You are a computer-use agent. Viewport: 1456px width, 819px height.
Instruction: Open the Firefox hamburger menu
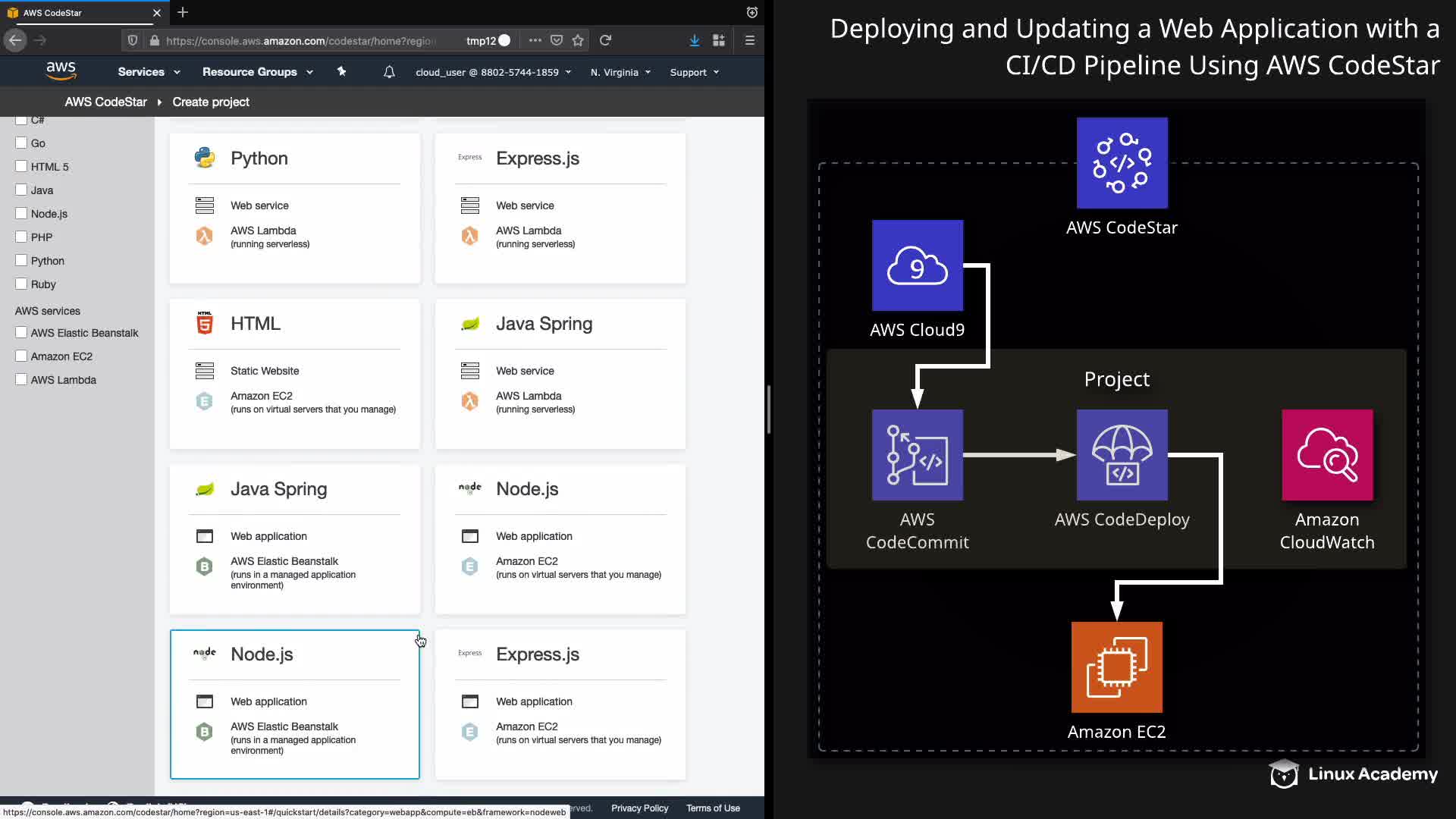pyautogui.click(x=749, y=40)
